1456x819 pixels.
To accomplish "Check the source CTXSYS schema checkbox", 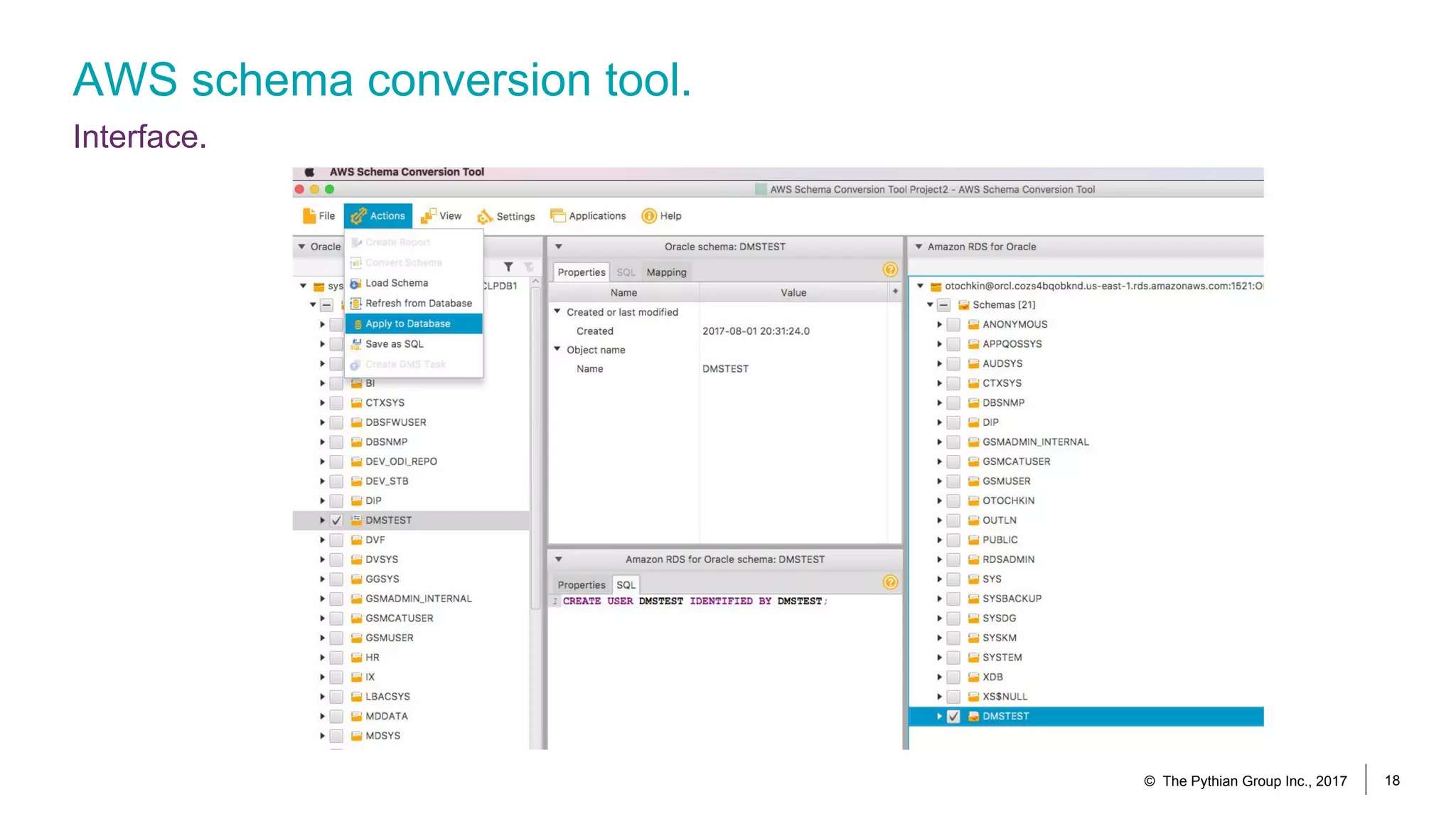I will click(x=337, y=403).
